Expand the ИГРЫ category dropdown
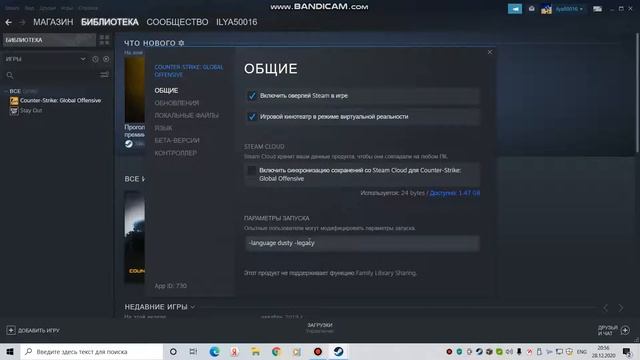 83,59
